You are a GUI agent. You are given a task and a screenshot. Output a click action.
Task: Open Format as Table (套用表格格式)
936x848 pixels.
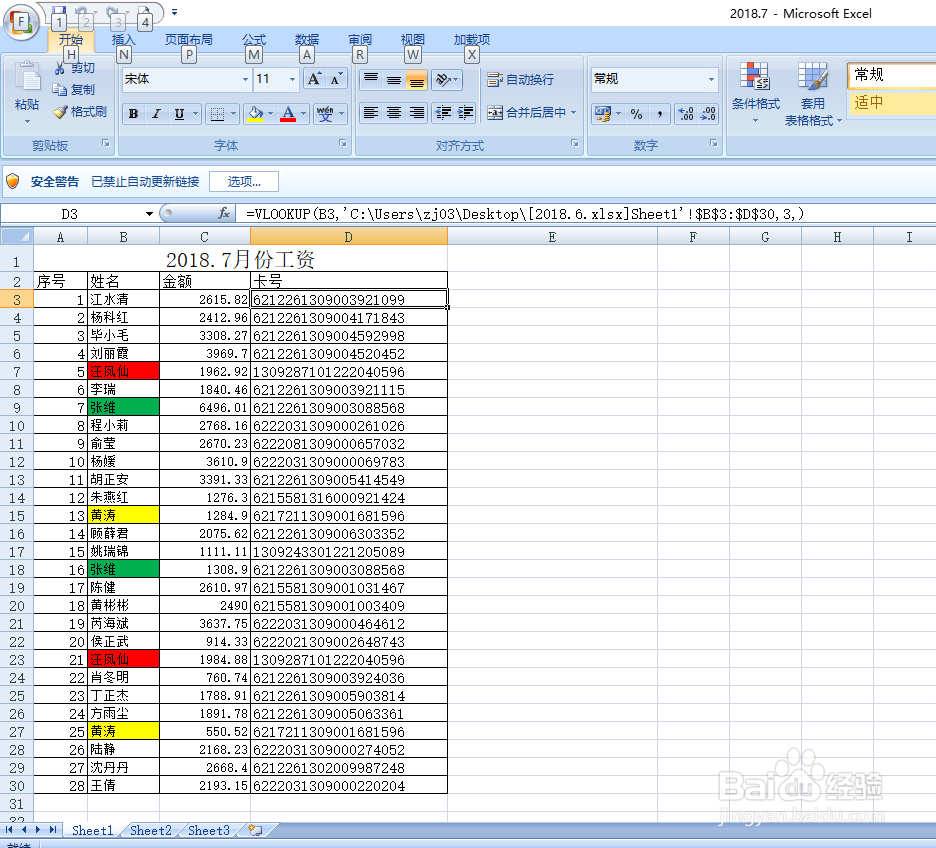pos(812,94)
